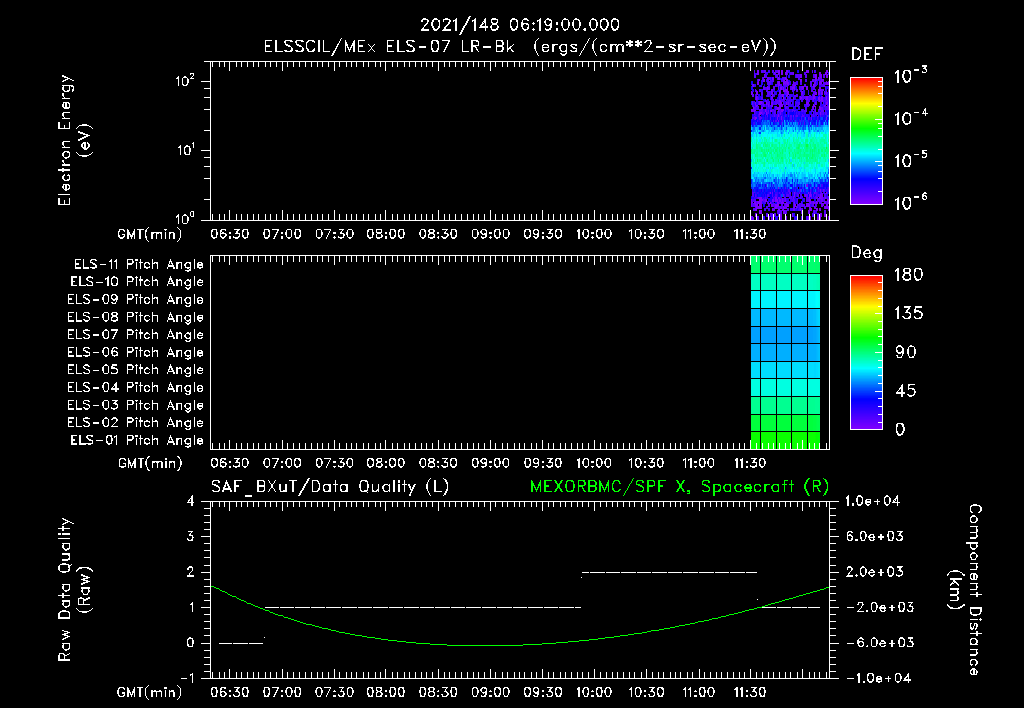This screenshot has width=1024, height=708.
Task: Click the GMT(min) label of the spectrogram panel
Action: coord(150,234)
